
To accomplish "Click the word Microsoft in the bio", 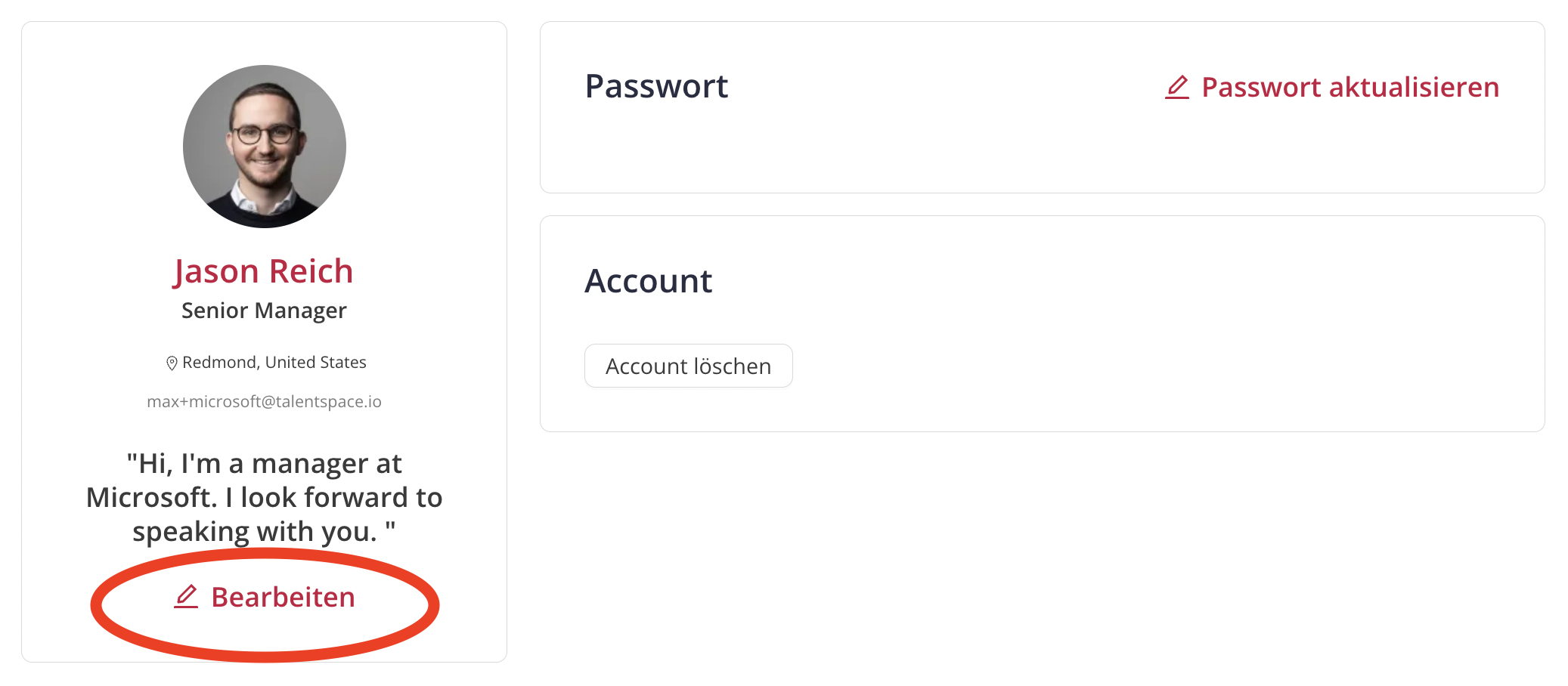I will coord(151,497).
